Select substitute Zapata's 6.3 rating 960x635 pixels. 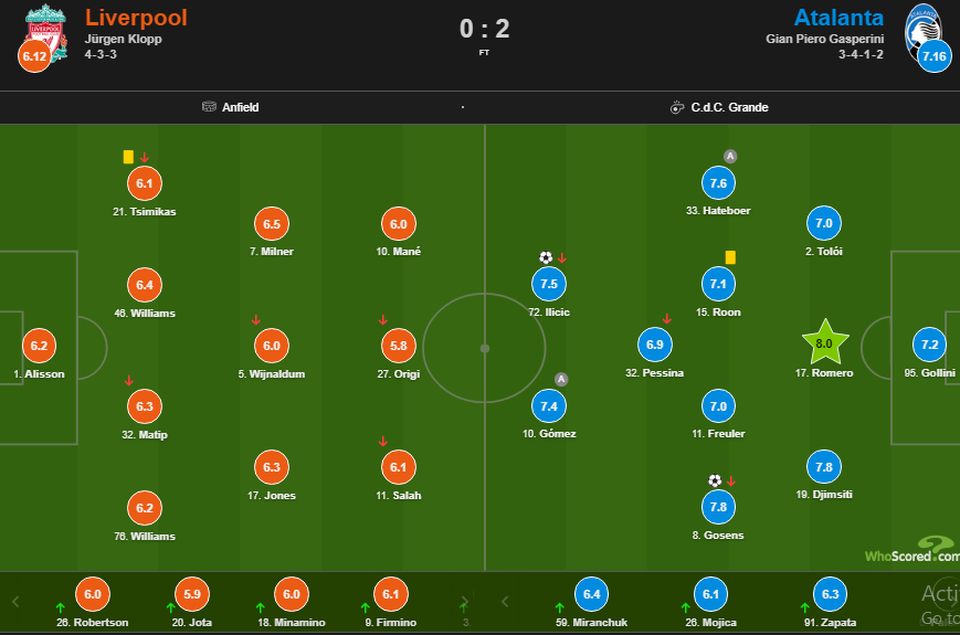pyautogui.click(x=830, y=594)
